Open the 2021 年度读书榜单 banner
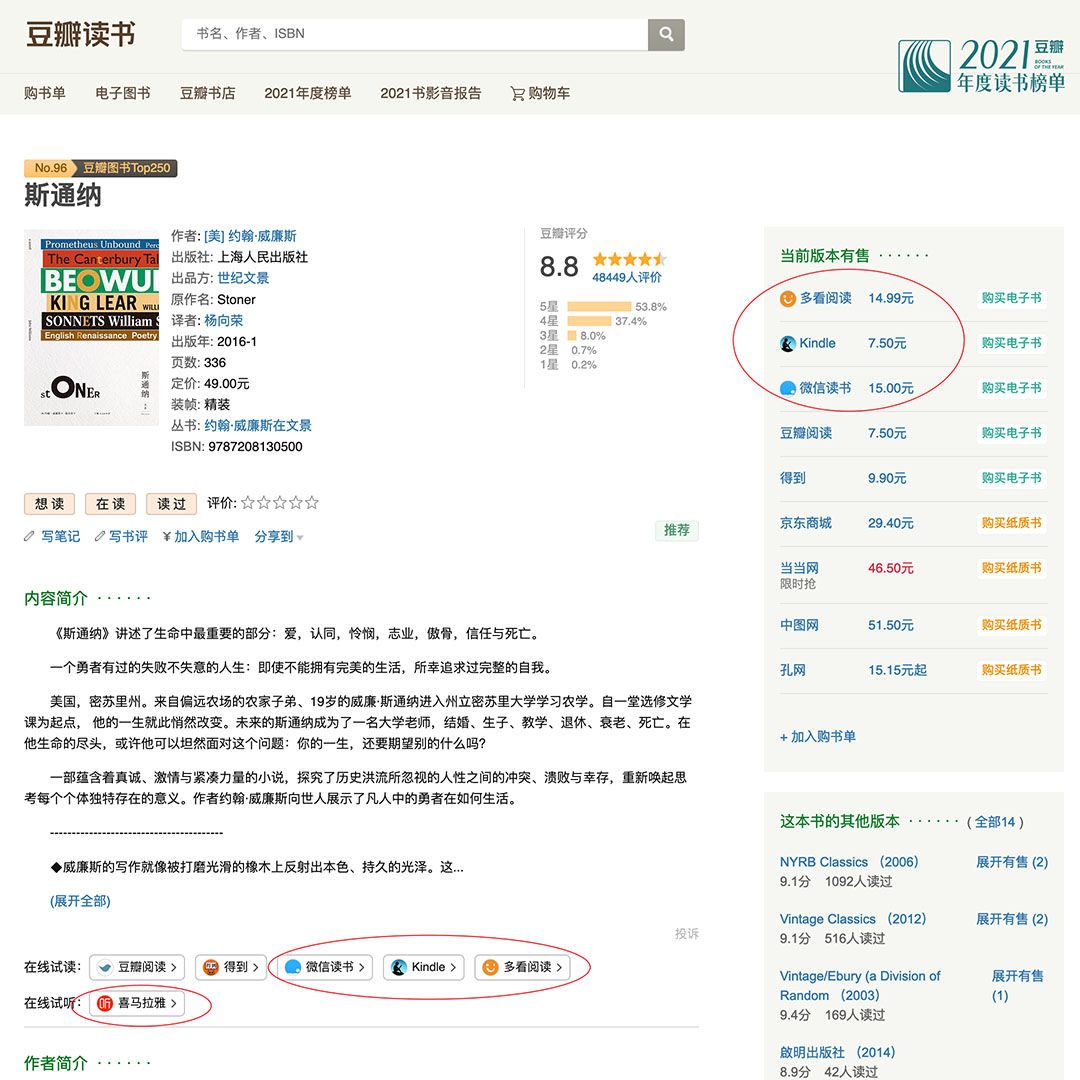1080x1080 pixels. (982, 66)
